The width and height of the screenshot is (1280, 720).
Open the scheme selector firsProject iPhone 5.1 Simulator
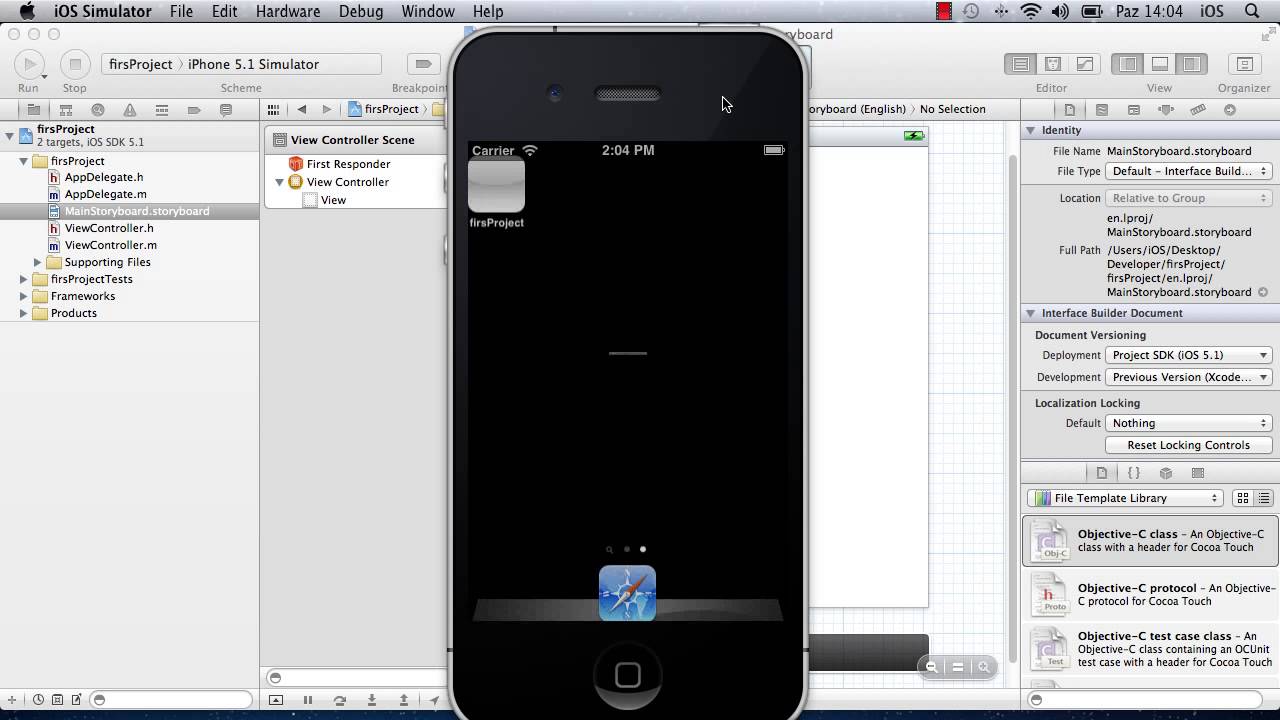[241, 64]
